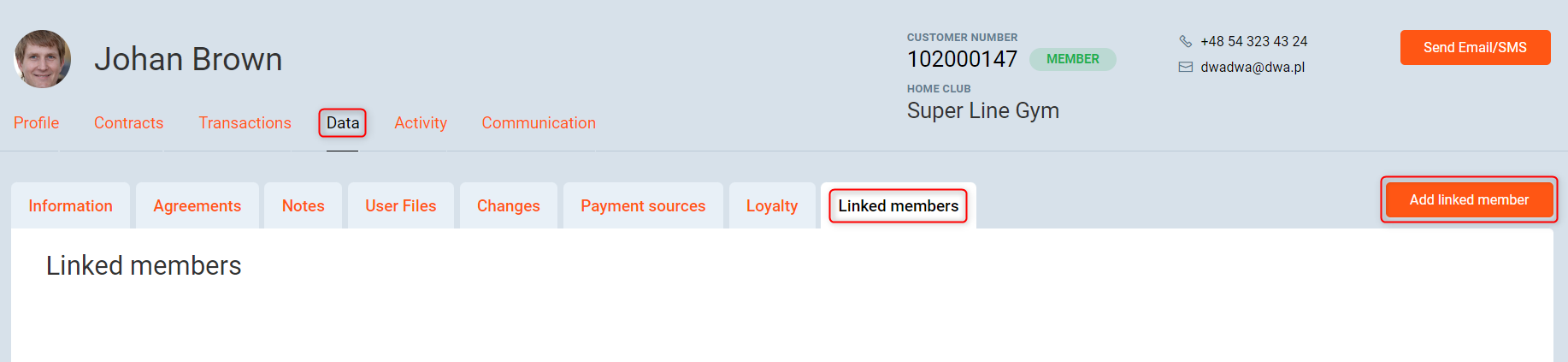Click the phone icon next to number
Viewport: 1568px width, 362px height.
point(1186,41)
